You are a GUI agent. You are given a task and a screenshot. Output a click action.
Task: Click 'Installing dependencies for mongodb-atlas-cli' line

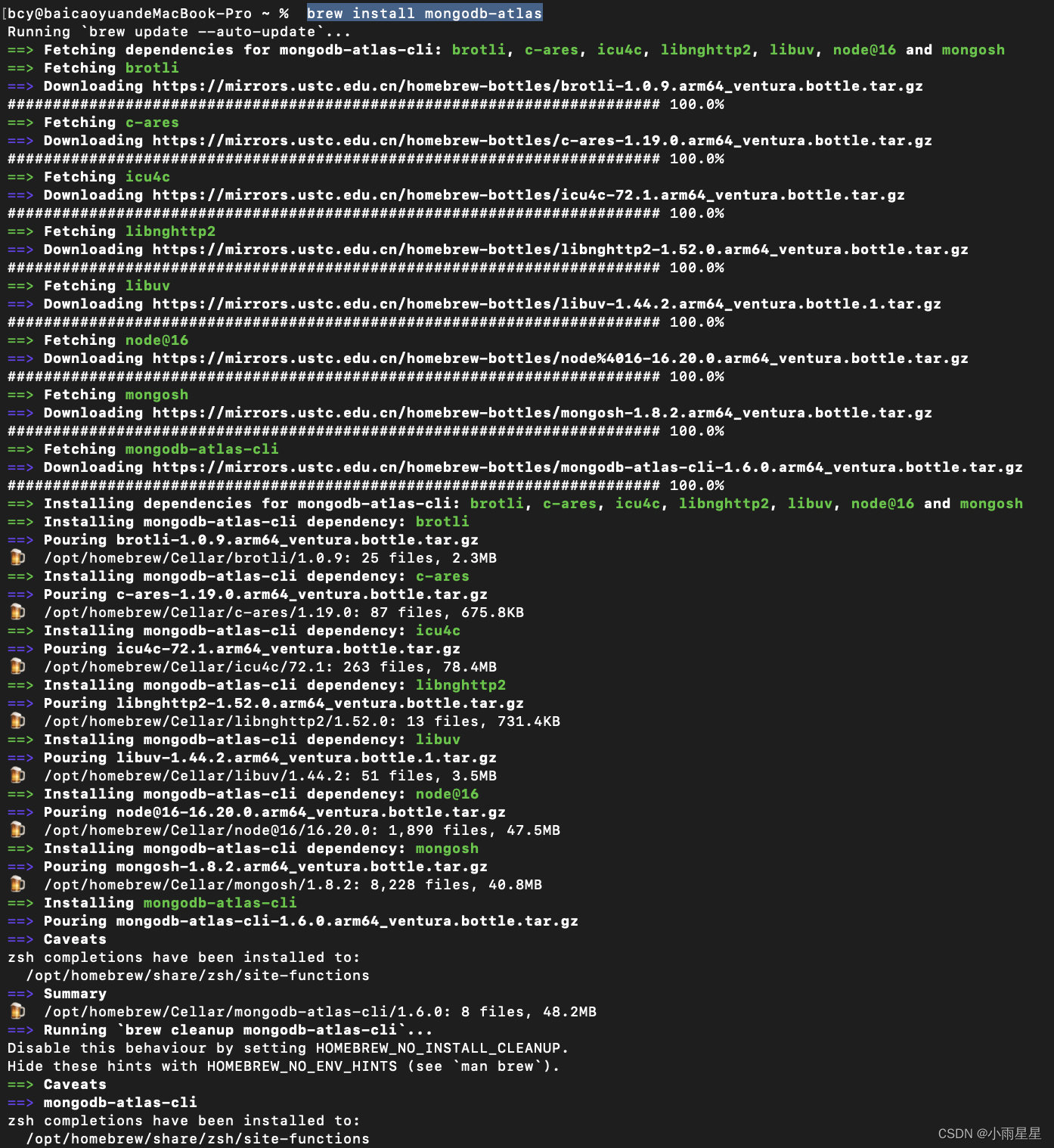coord(515,504)
